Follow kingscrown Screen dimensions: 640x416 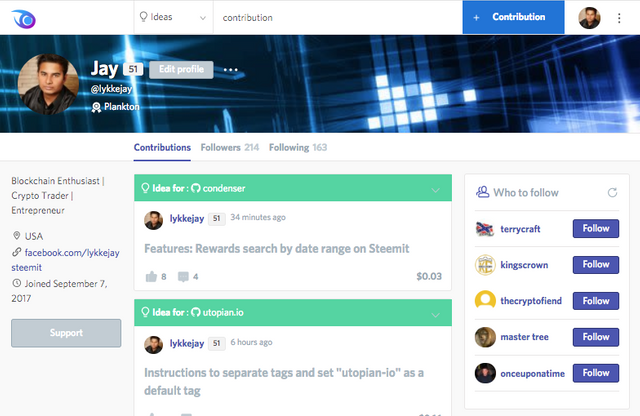(596, 265)
